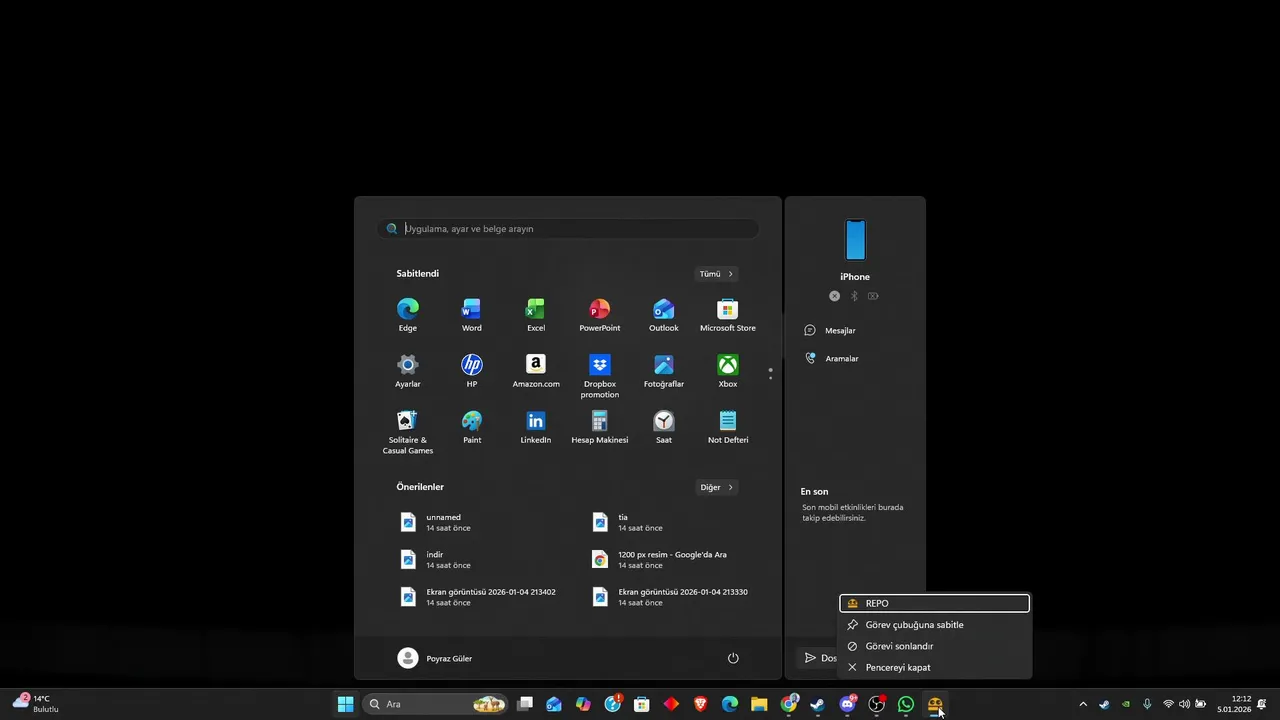Screen dimensions: 1280x720
Task: Show hidden tray icons chevron
Action: pos(1083,704)
